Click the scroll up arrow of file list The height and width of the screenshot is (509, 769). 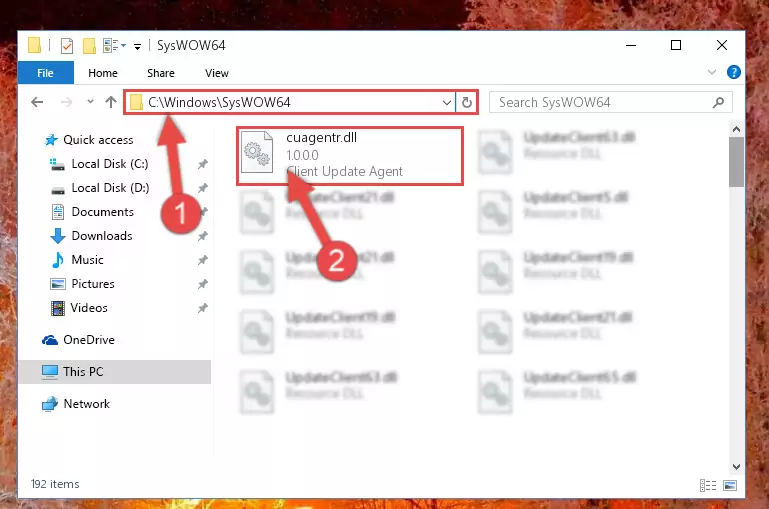coord(736,129)
